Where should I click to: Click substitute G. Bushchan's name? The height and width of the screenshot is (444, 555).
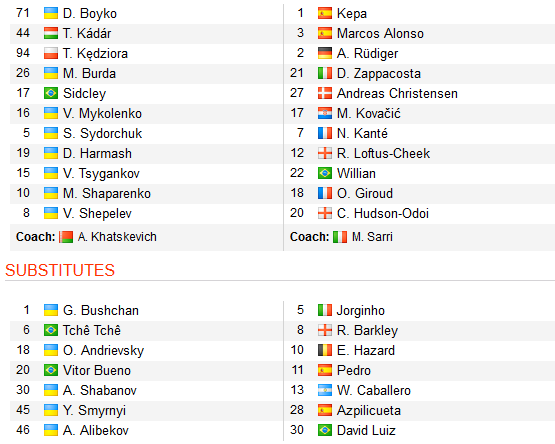tap(101, 311)
